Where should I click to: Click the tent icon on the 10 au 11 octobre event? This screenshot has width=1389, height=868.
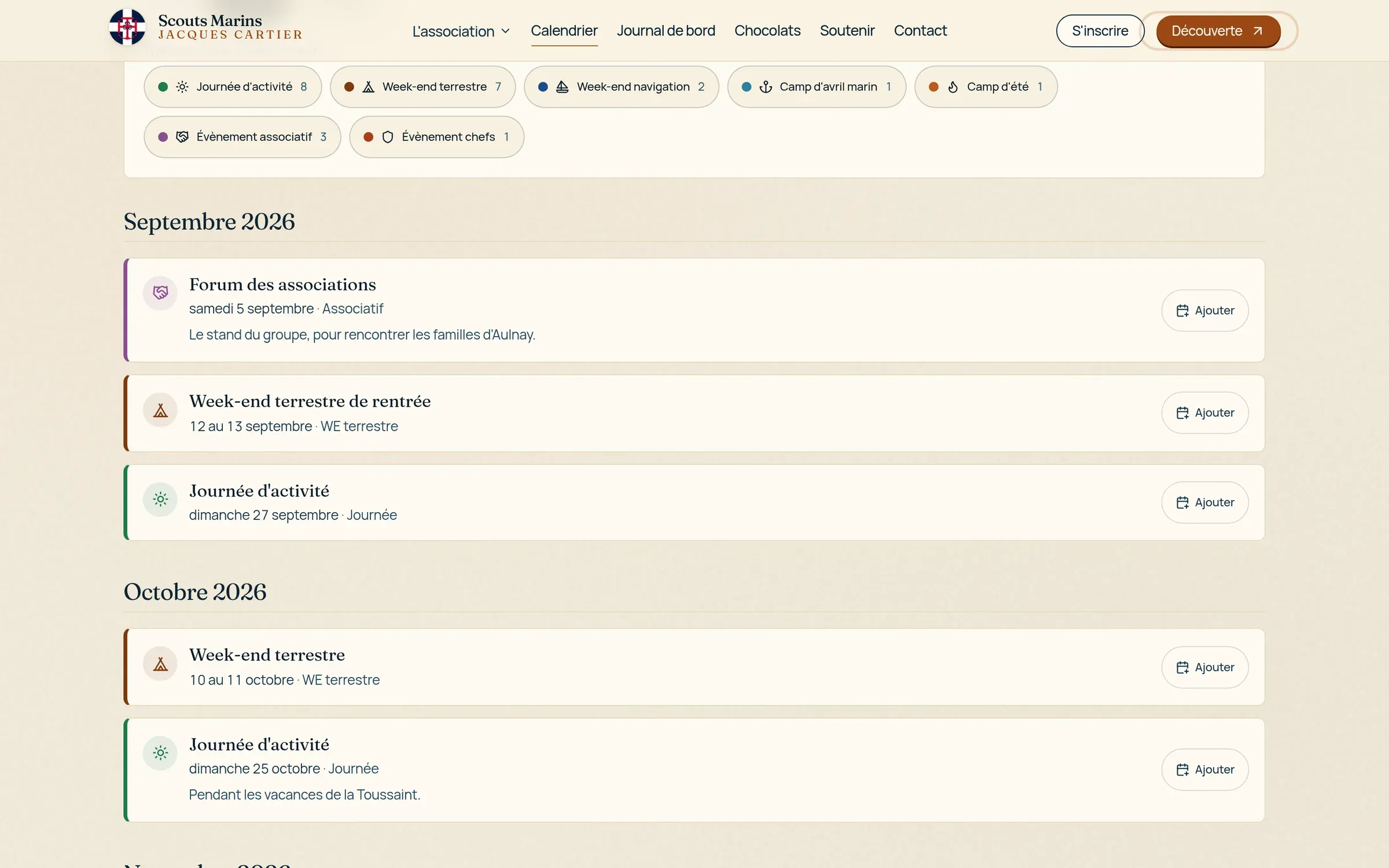coord(160,664)
